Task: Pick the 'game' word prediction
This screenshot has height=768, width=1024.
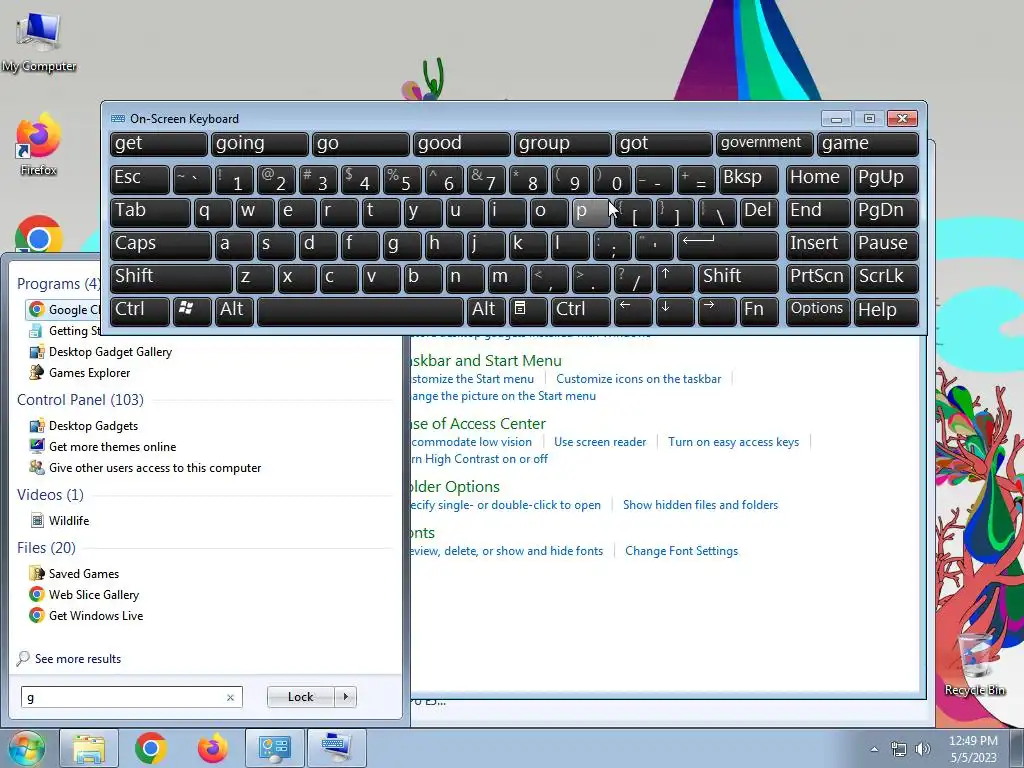Action: pyautogui.click(x=868, y=144)
